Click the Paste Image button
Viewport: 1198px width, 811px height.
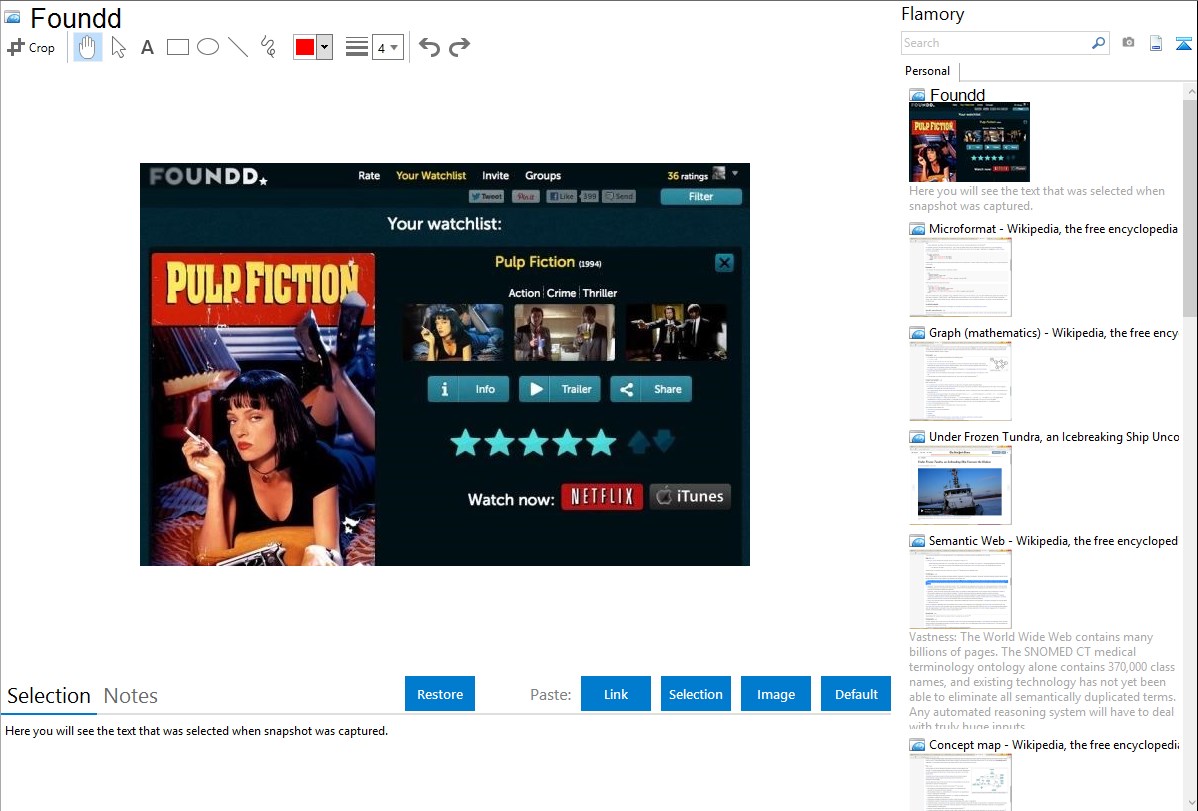click(775, 693)
